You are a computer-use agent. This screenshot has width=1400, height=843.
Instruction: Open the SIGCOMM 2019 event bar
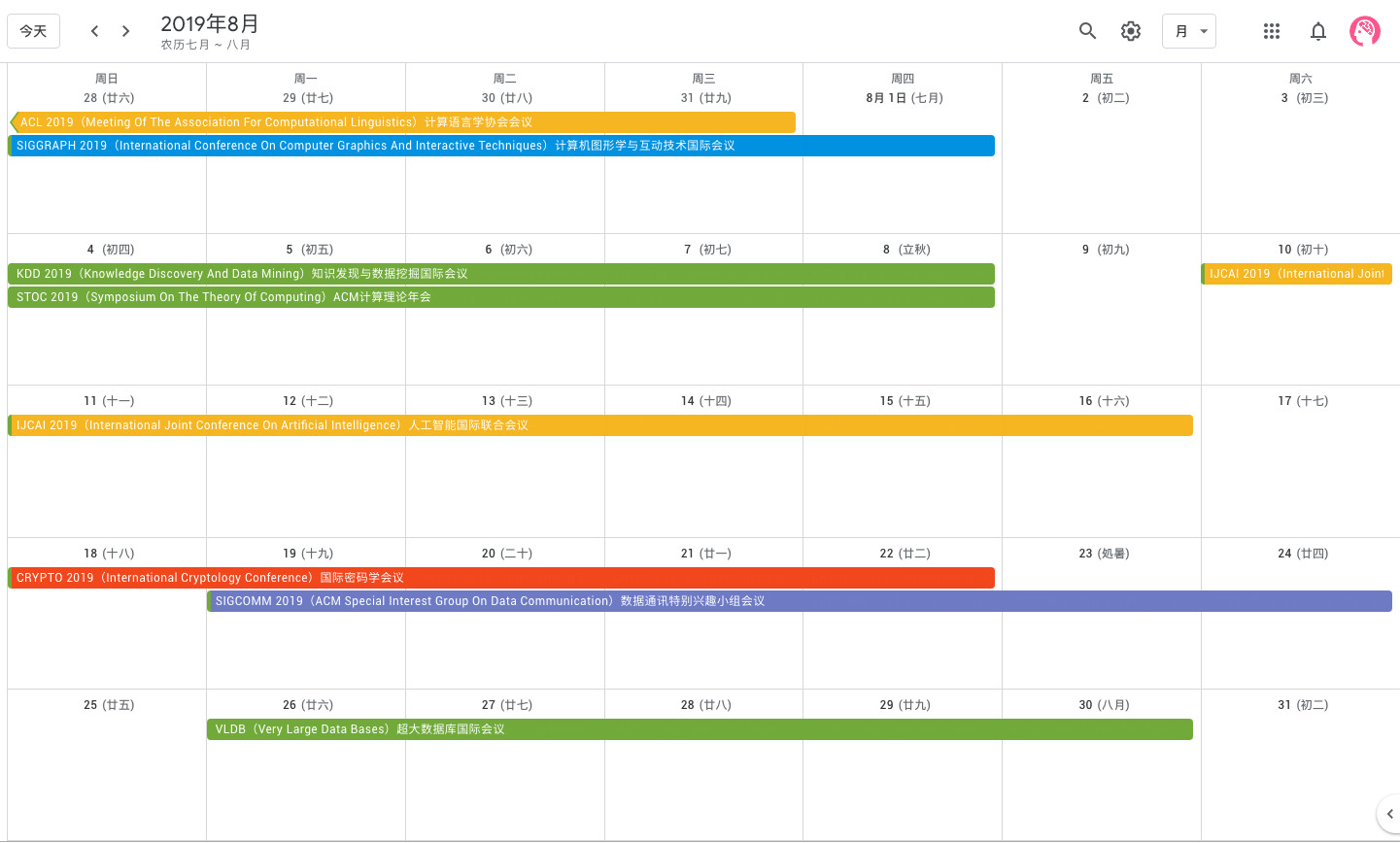pyautogui.click(x=800, y=601)
